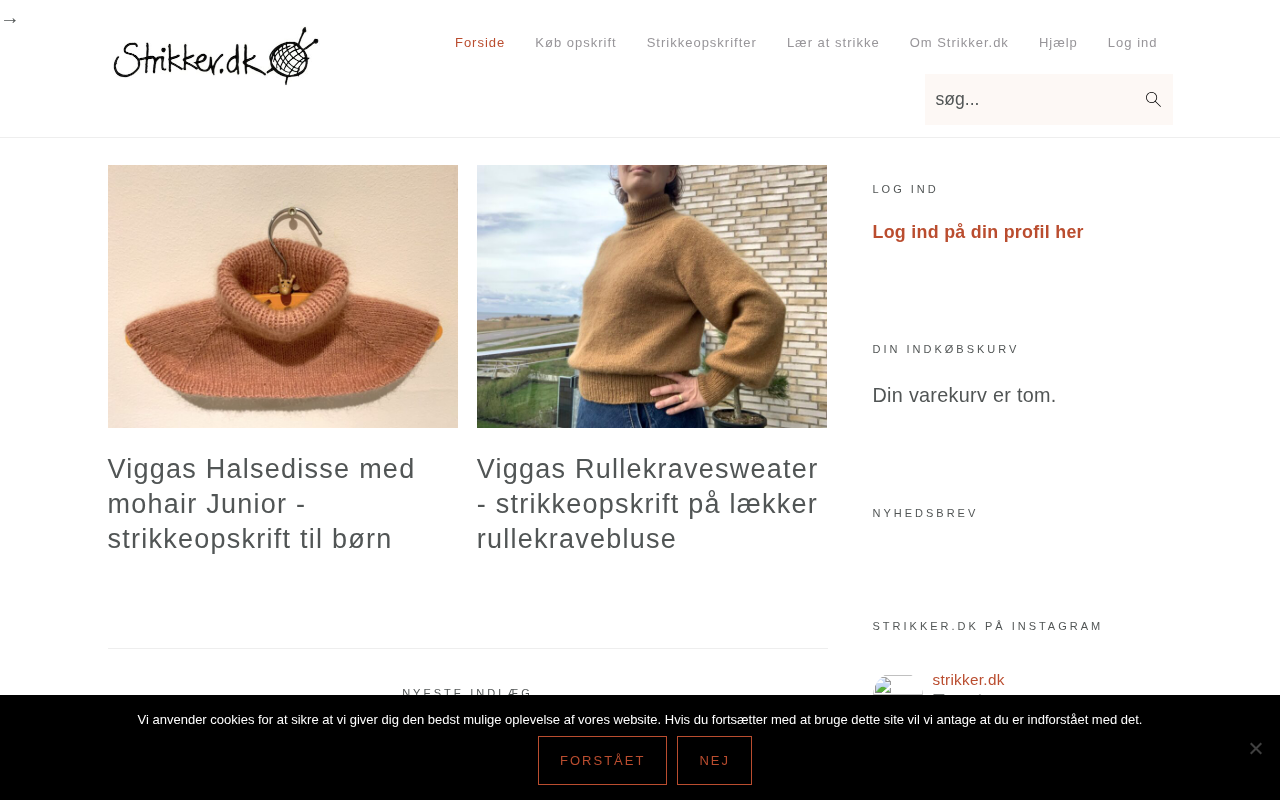This screenshot has width=1280, height=800.
Task: Open Viggas Halsedisse photo thumbnail
Action: [x=283, y=296]
